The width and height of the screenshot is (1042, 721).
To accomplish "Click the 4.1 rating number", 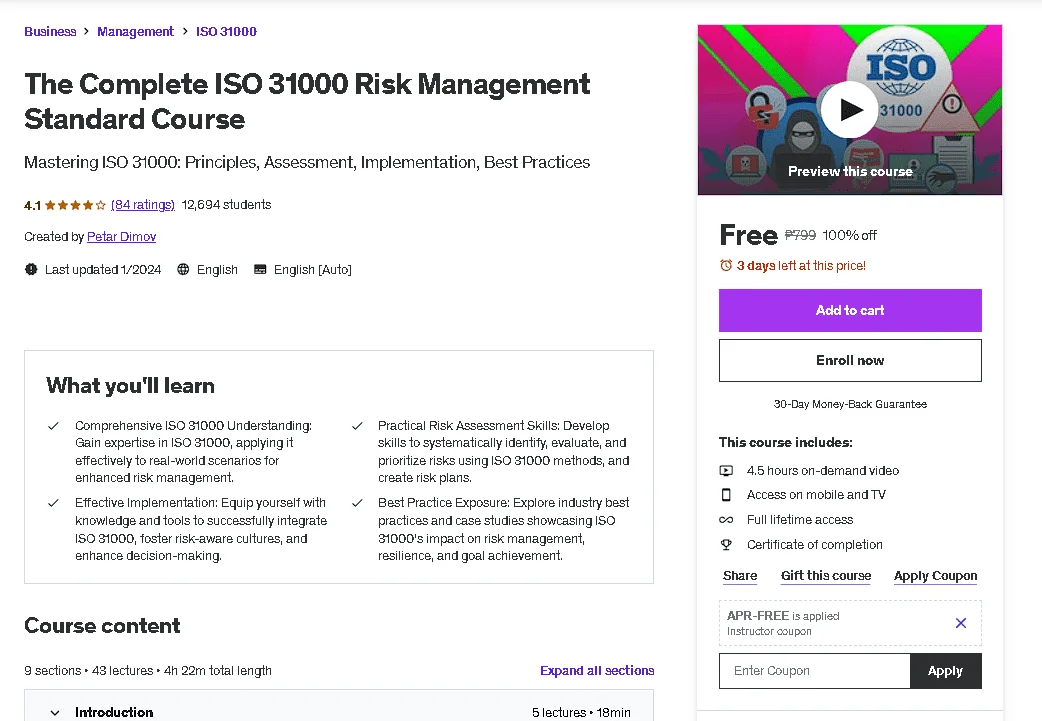I will click(33, 205).
